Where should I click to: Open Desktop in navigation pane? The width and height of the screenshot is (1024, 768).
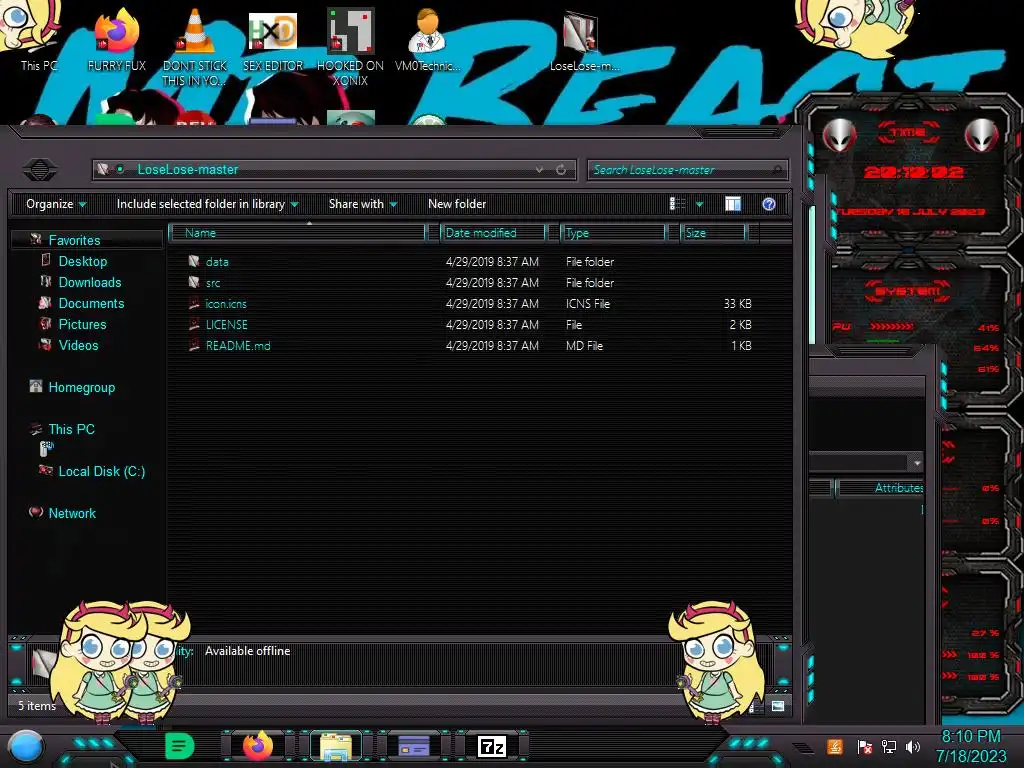pos(83,261)
